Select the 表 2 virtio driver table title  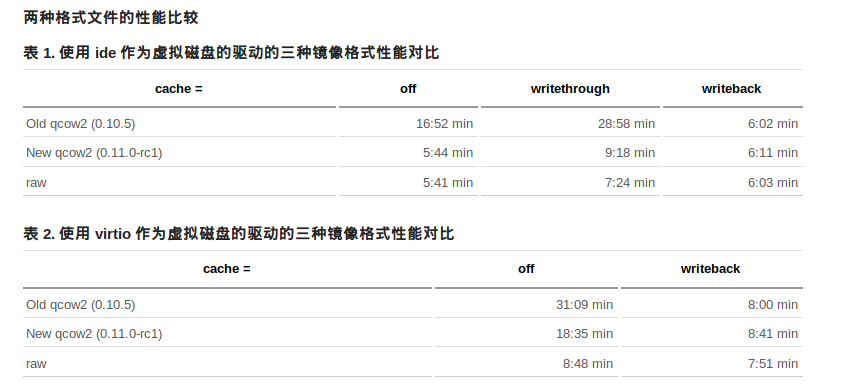[239, 234]
